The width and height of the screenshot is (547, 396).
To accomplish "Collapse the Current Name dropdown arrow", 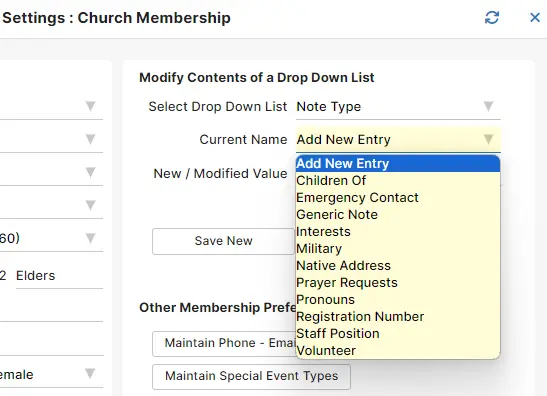I will [488, 139].
